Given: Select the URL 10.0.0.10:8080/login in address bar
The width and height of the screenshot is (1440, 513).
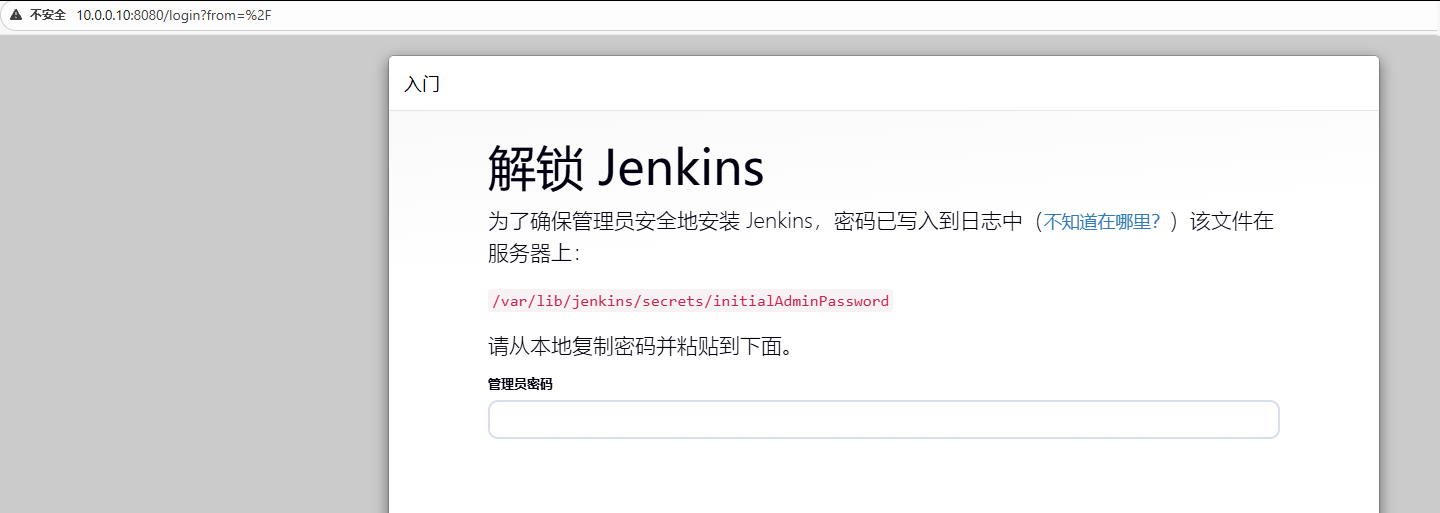Looking at the screenshot, I should pyautogui.click(x=174, y=15).
